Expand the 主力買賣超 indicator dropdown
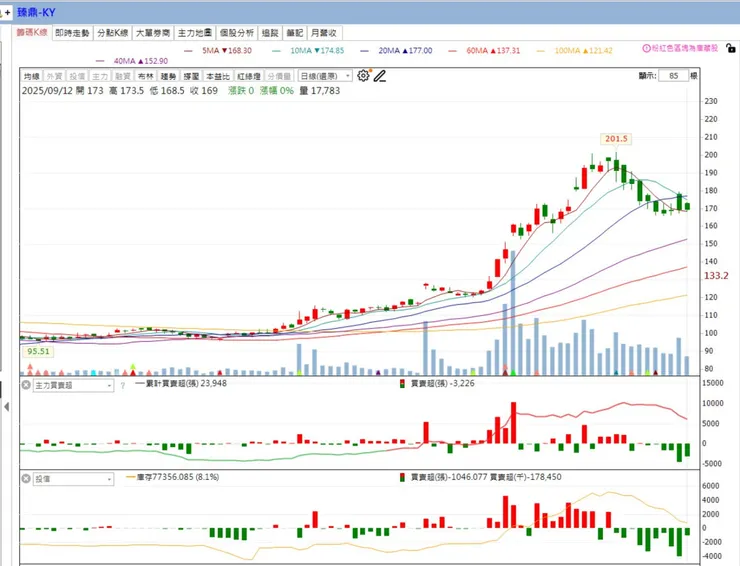The image size is (740, 566). click(x=73, y=386)
